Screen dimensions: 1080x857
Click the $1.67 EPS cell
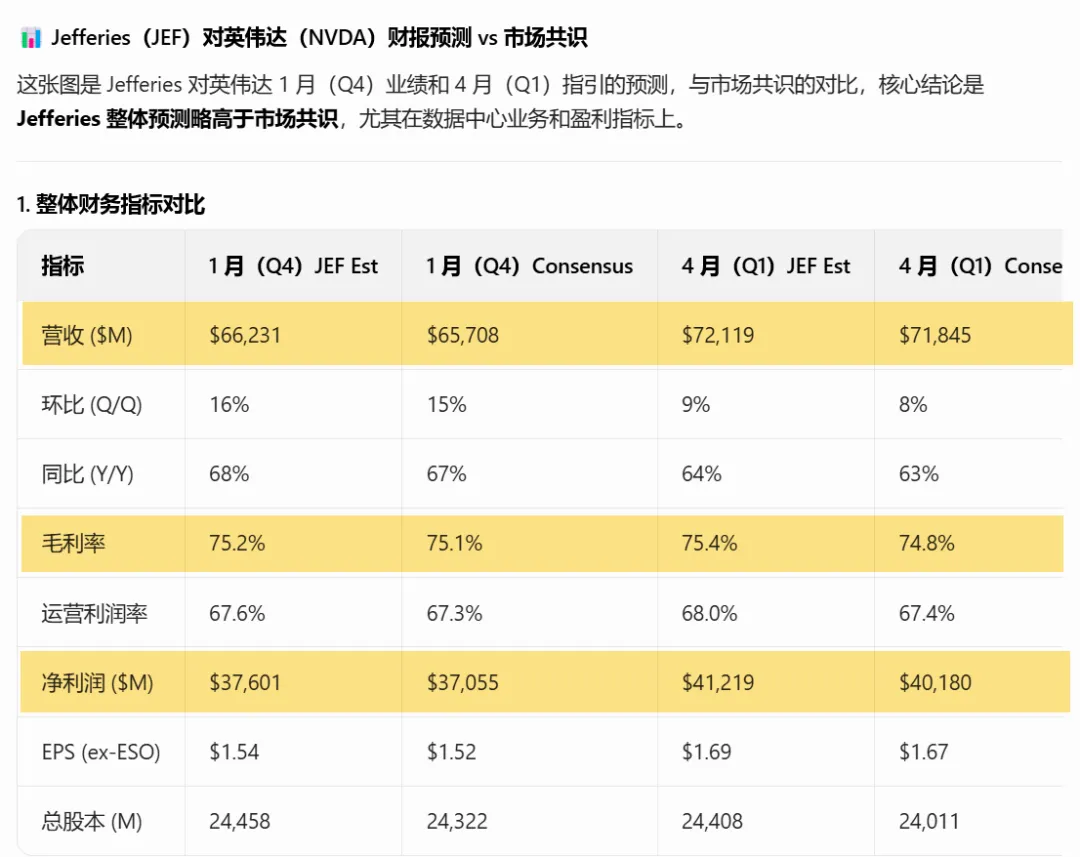924,752
